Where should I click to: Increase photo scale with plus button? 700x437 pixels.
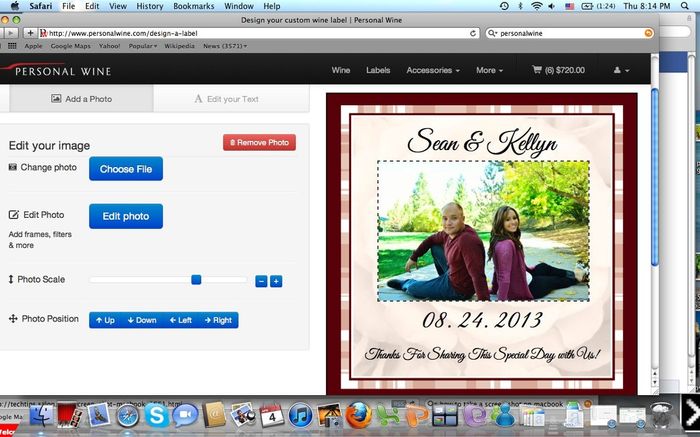[276, 282]
